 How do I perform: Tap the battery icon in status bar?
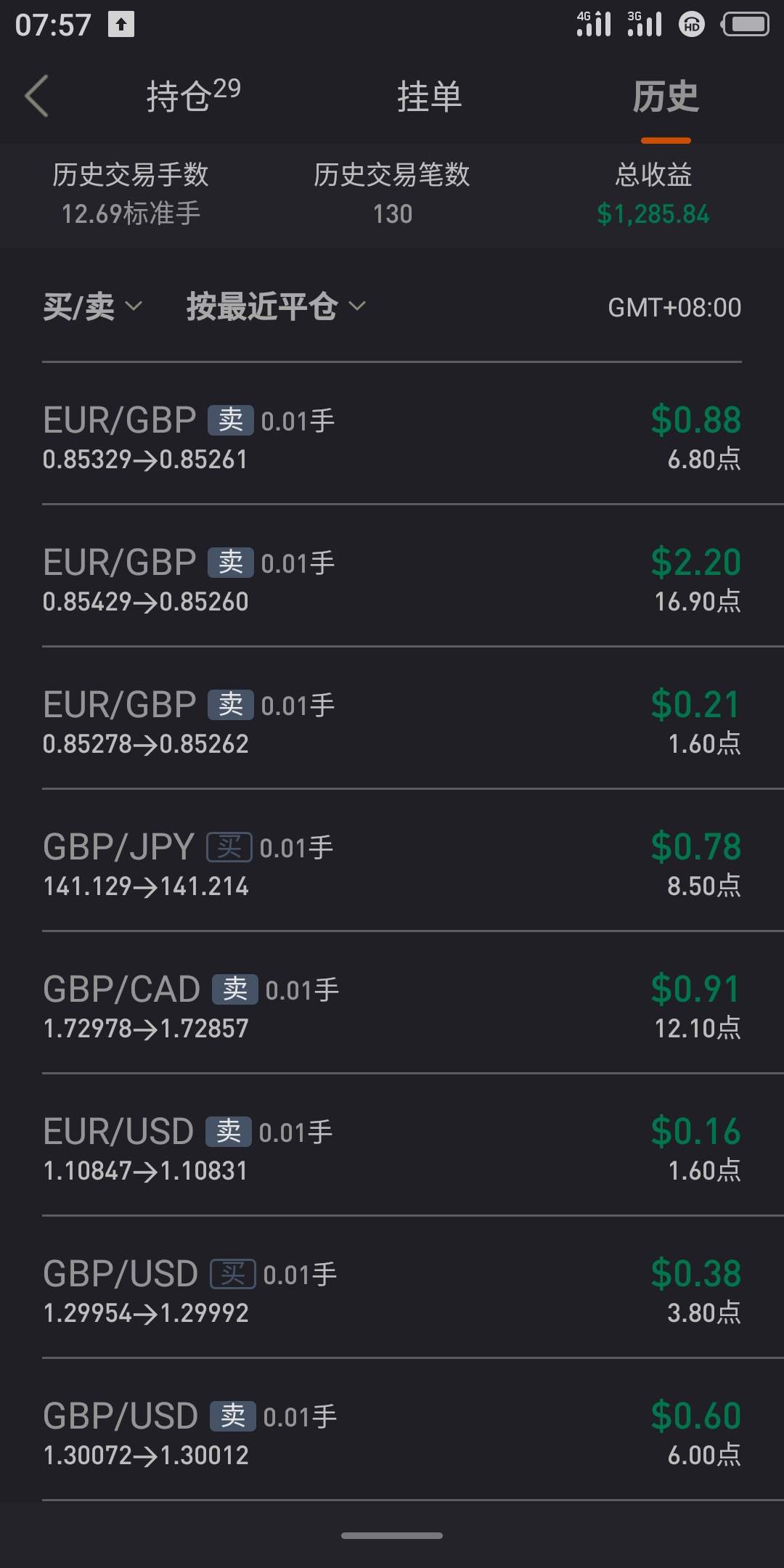(x=746, y=25)
